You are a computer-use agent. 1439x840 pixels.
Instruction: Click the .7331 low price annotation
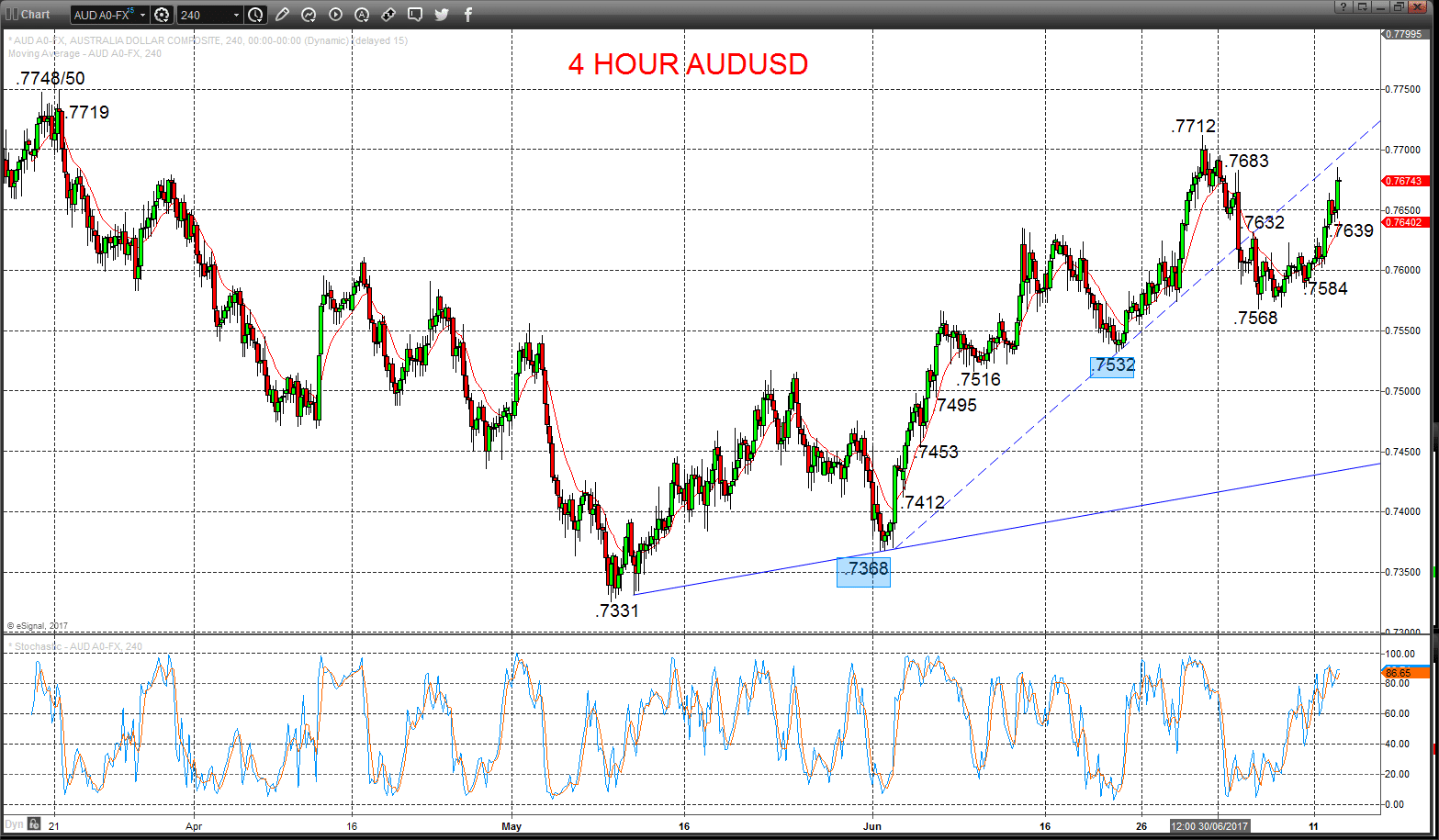[x=617, y=610]
